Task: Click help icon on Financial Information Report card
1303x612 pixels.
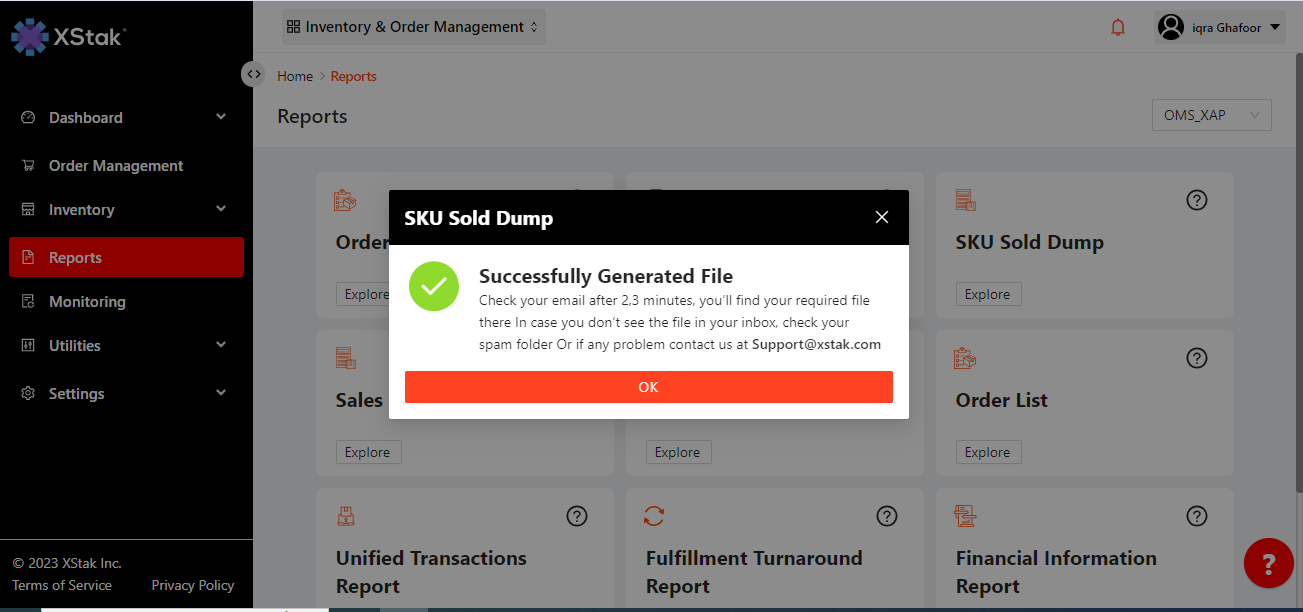Action: 1196,516
